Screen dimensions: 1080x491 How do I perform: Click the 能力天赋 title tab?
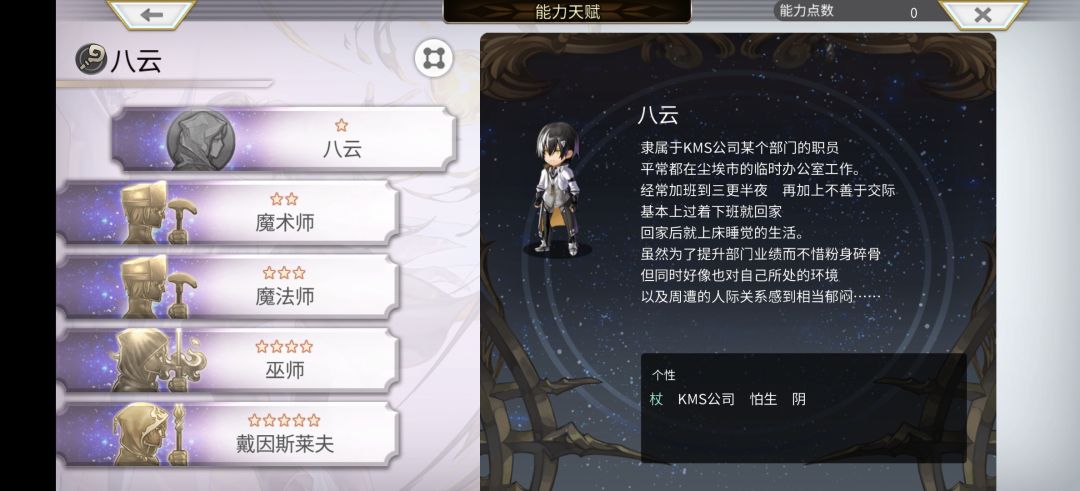tap(567, 12)
